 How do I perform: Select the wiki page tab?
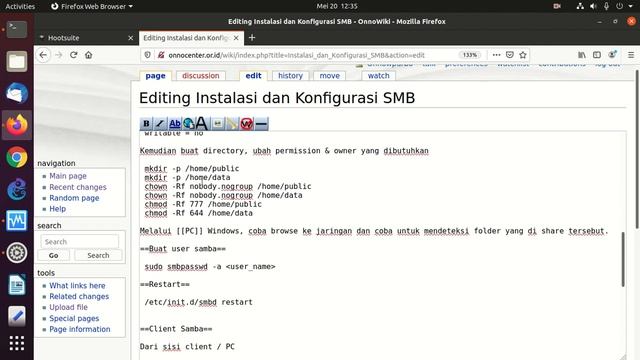point(155,76)
